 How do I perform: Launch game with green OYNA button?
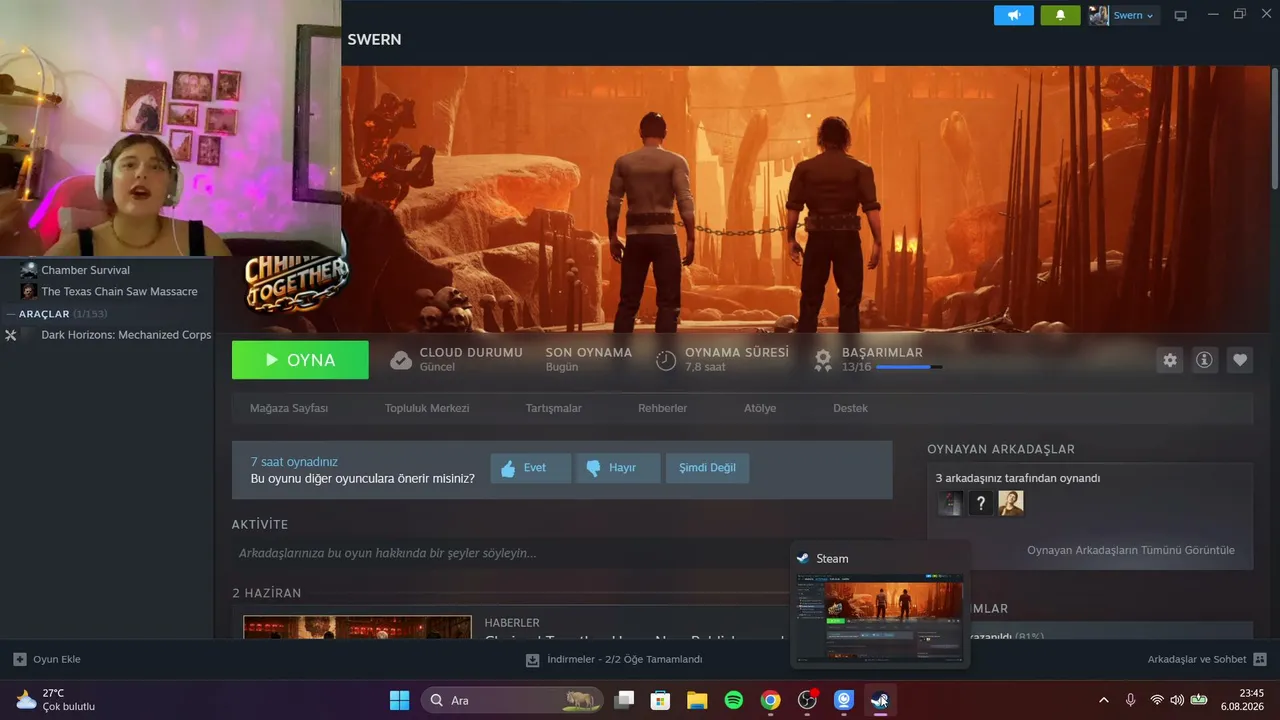tap(300, 360)
